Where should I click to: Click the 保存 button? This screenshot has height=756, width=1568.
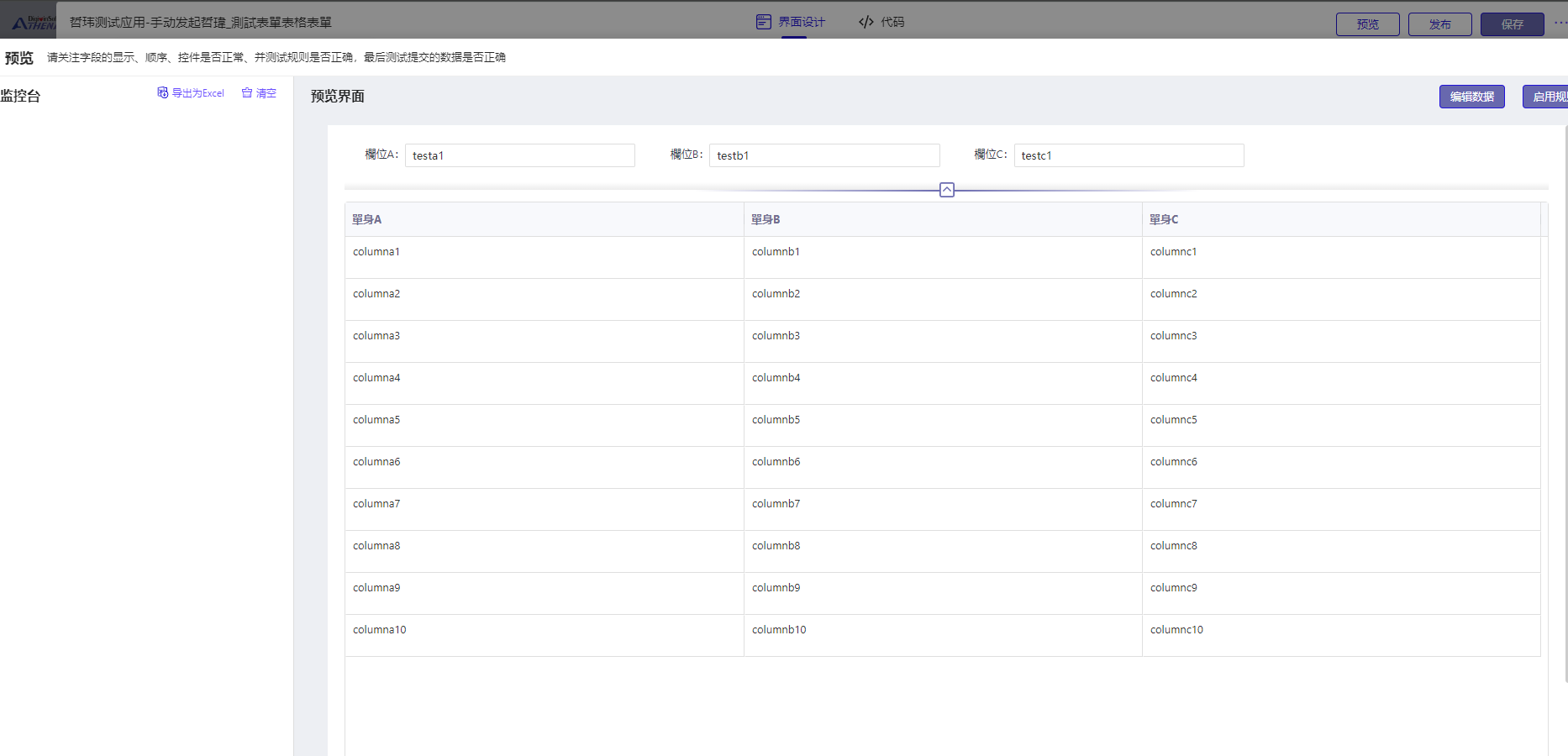[1513, 24]
